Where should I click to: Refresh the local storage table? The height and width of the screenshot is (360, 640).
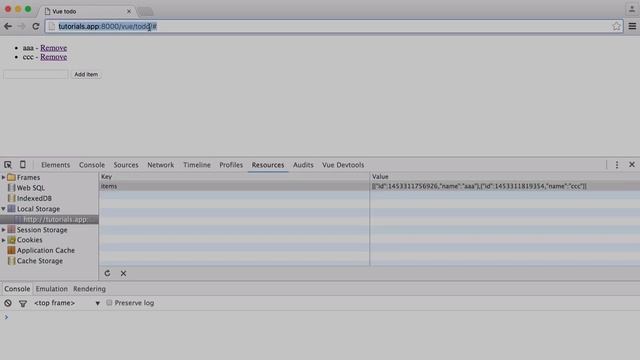point(107,273)
